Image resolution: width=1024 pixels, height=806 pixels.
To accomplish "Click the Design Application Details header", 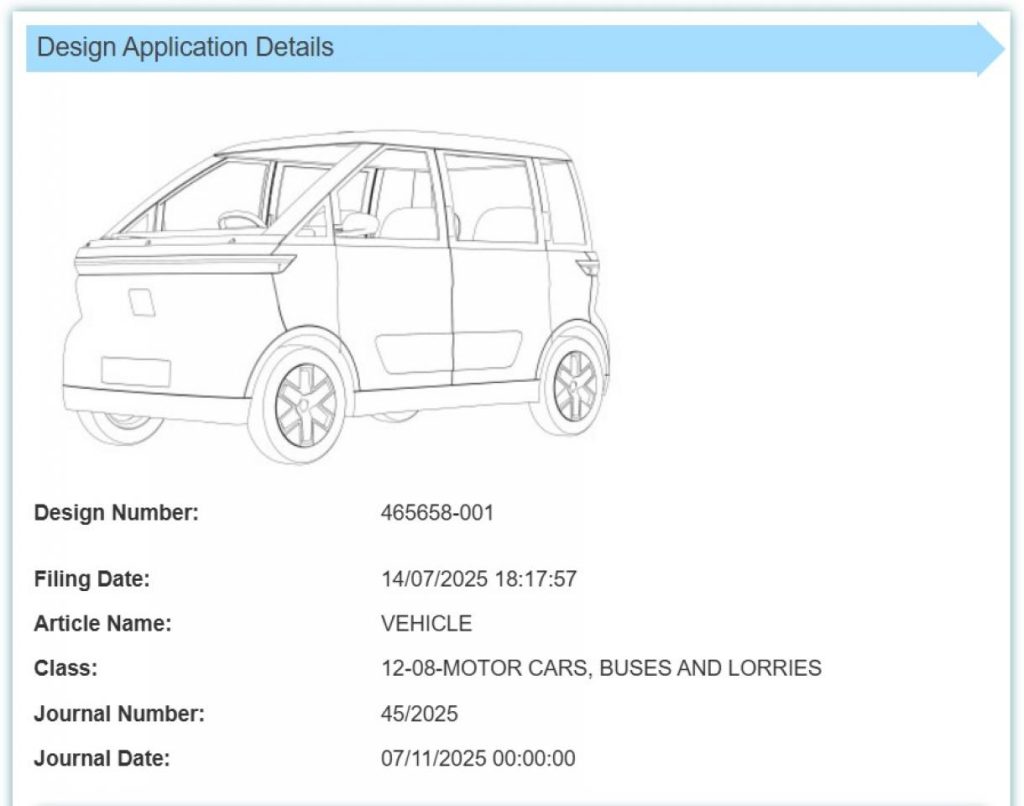I will 185,46.
